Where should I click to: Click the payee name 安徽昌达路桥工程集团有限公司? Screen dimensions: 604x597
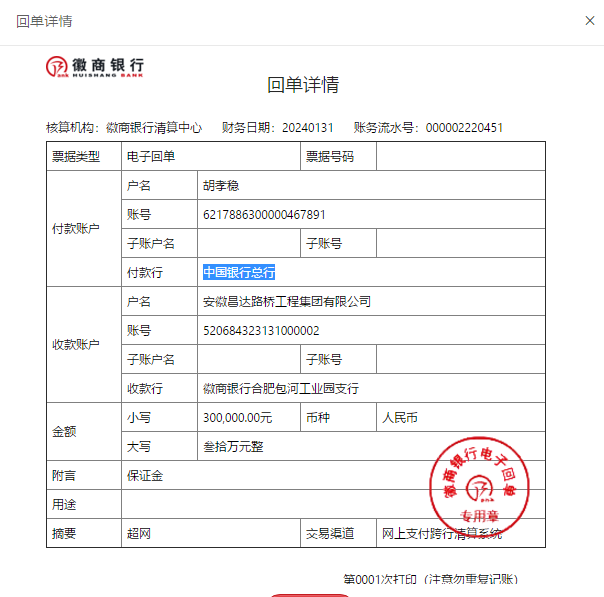(286, 302)
